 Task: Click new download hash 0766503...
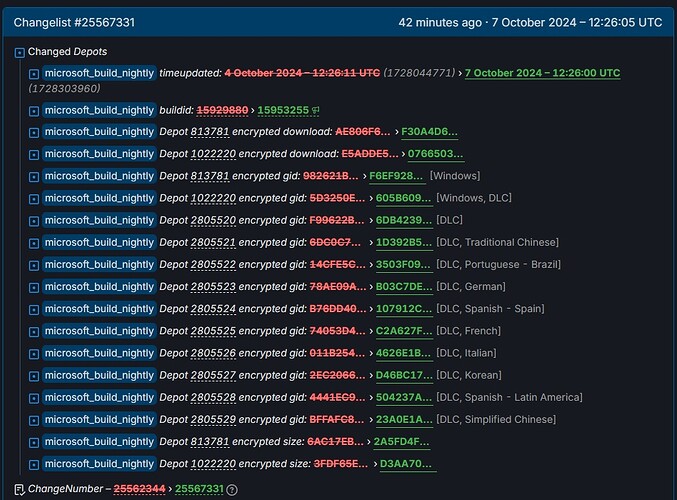[435, 154]
